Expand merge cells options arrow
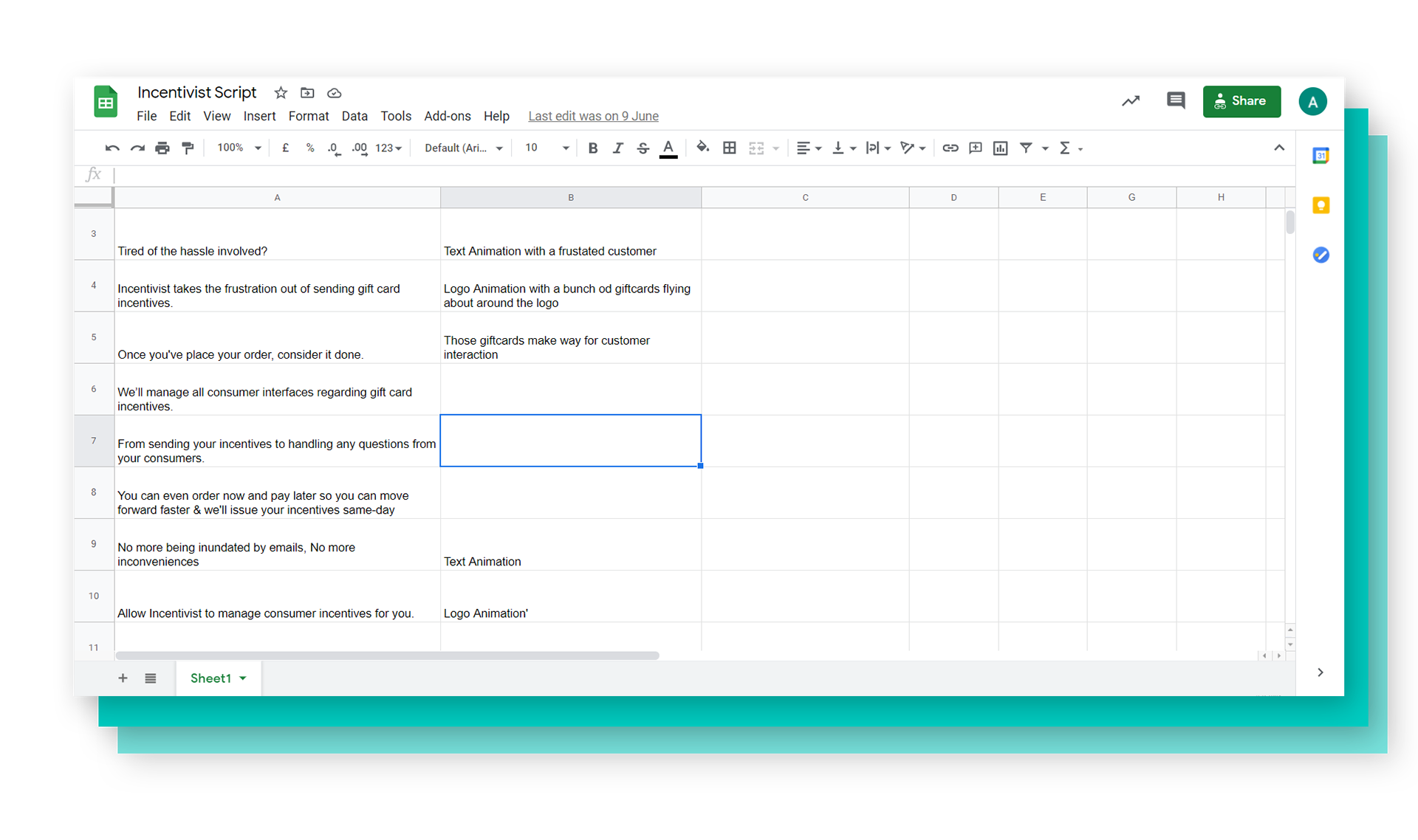Screen dimensions: 1418x840 (775, 148)
